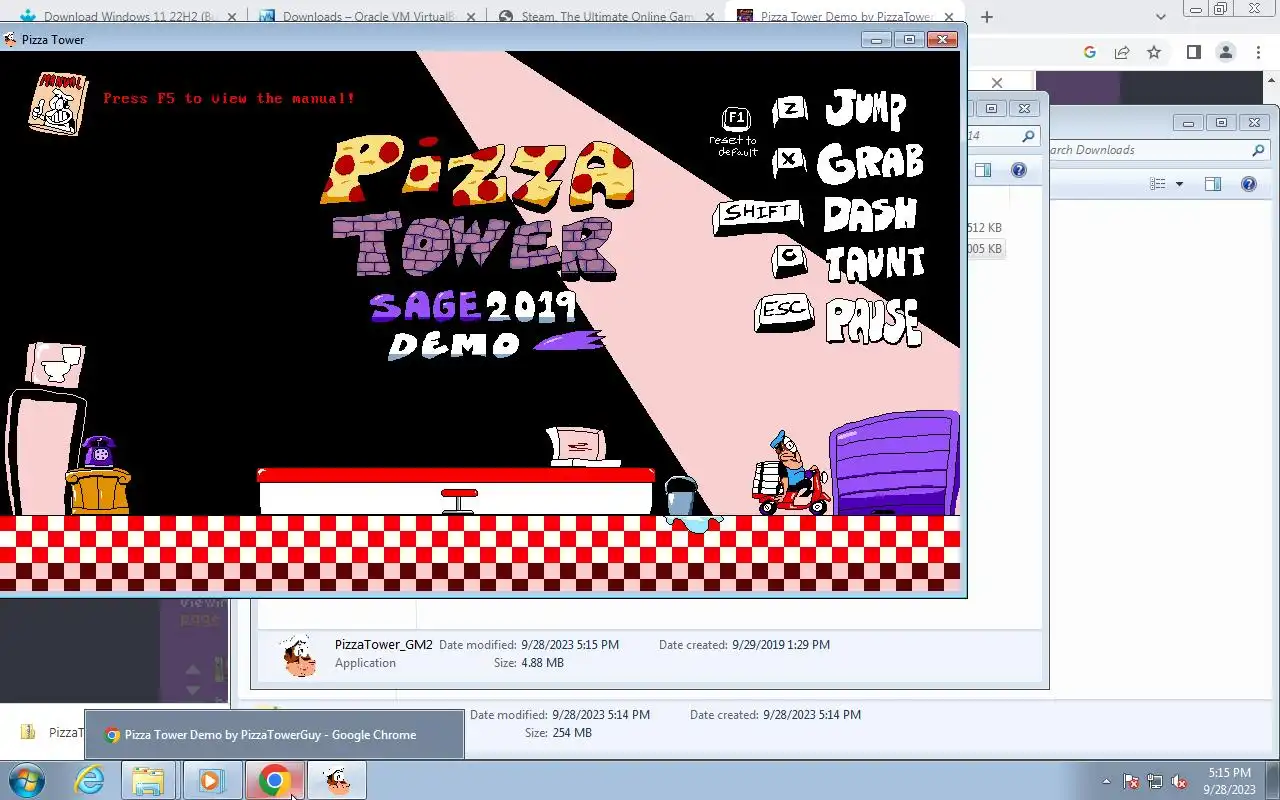The height and width of the screenshot is (800, 1280).
Task: Click the pizza delivery guy on scooter
Action: coord(792,475)
